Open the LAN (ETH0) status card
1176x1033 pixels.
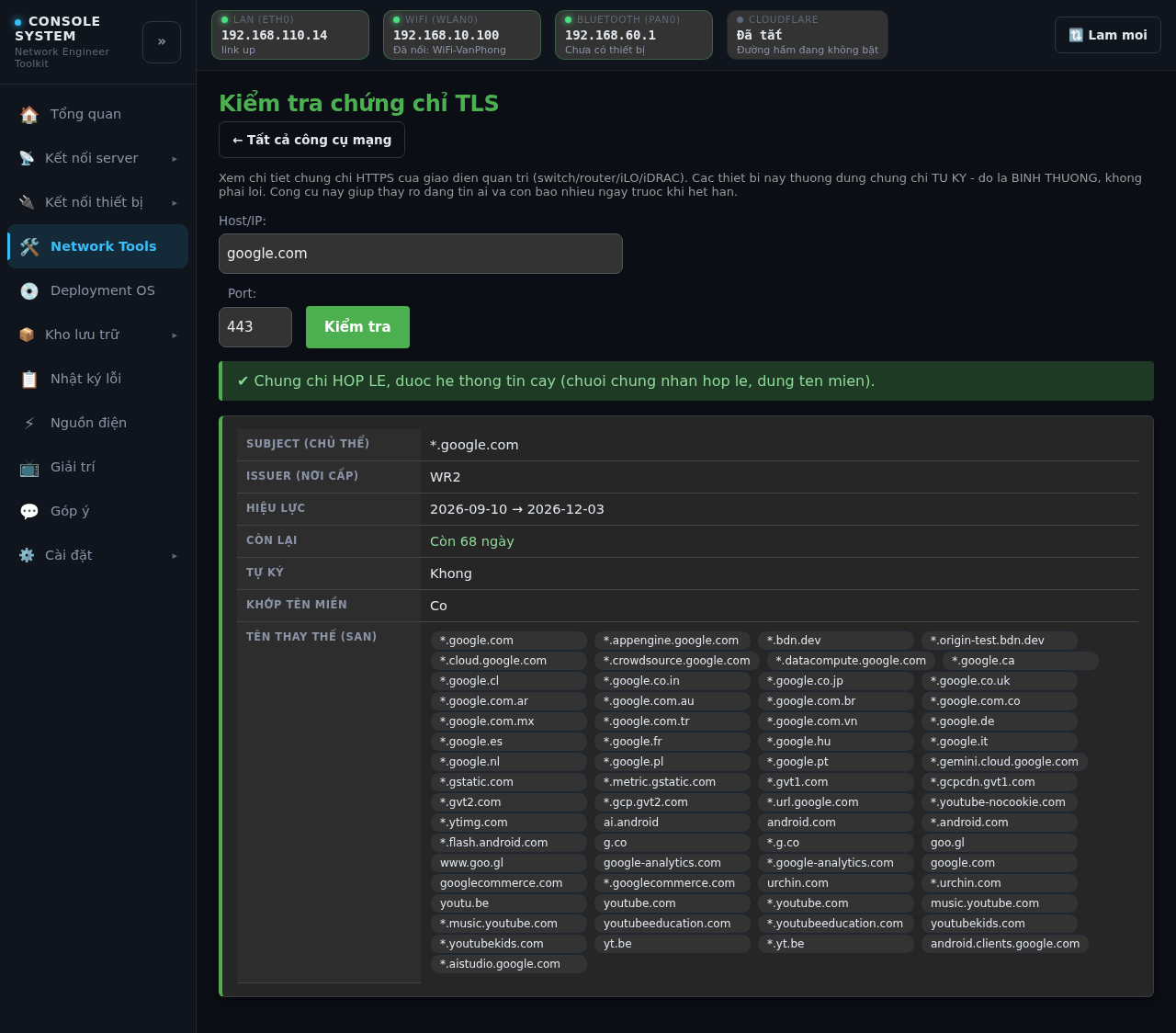tap(290, 35)
